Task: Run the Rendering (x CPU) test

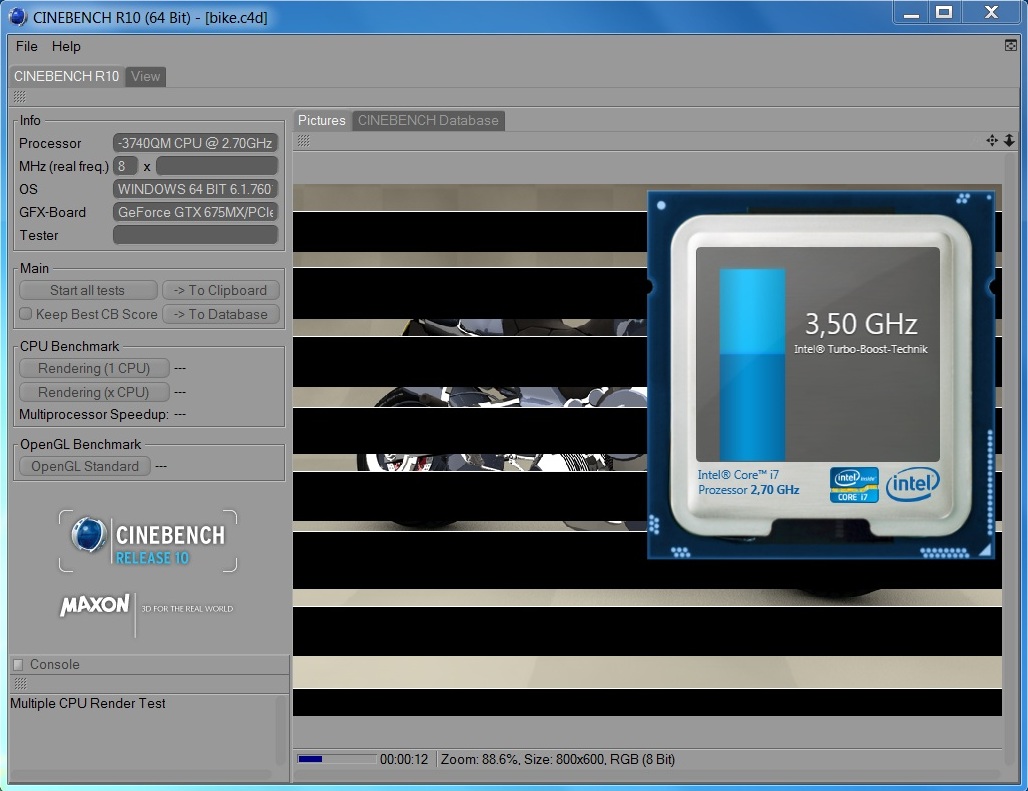Action: 94,392
